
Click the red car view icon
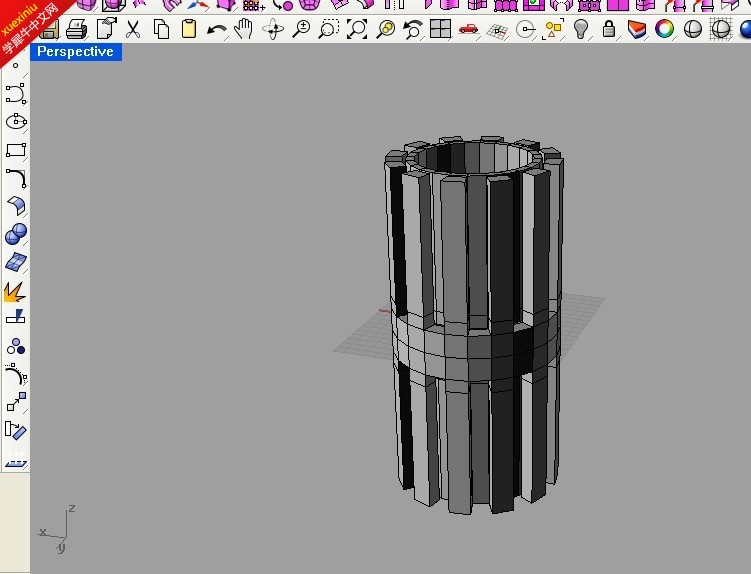[468, 29]
